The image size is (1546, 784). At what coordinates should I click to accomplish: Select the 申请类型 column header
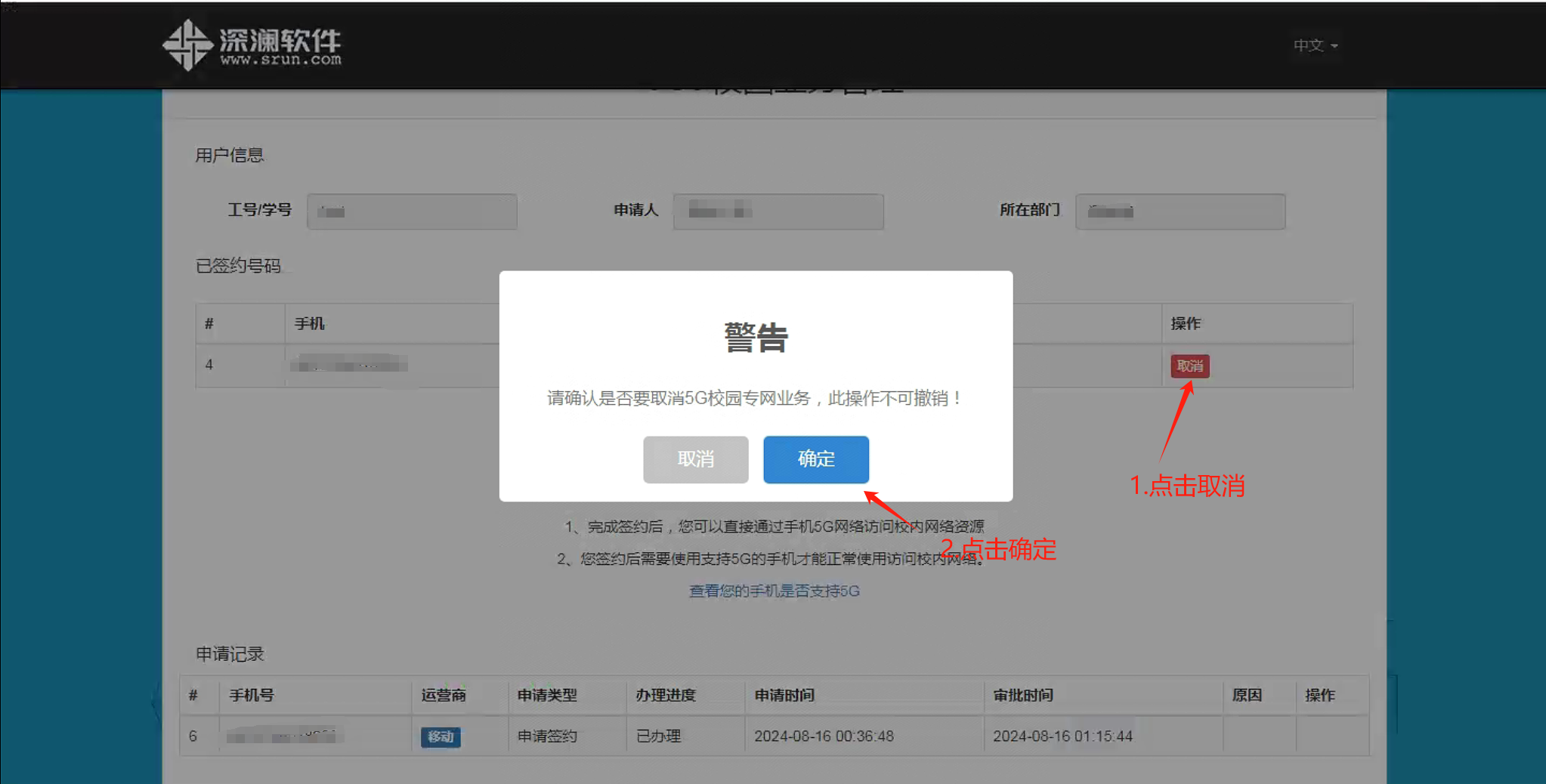pyautogui.click(x=547, y=695)
